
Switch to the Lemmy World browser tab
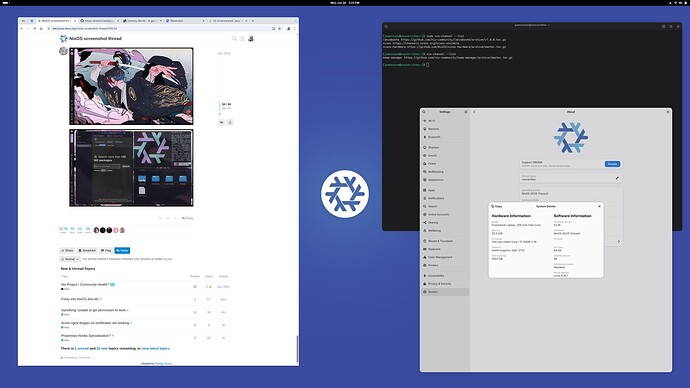click(142, 21)
